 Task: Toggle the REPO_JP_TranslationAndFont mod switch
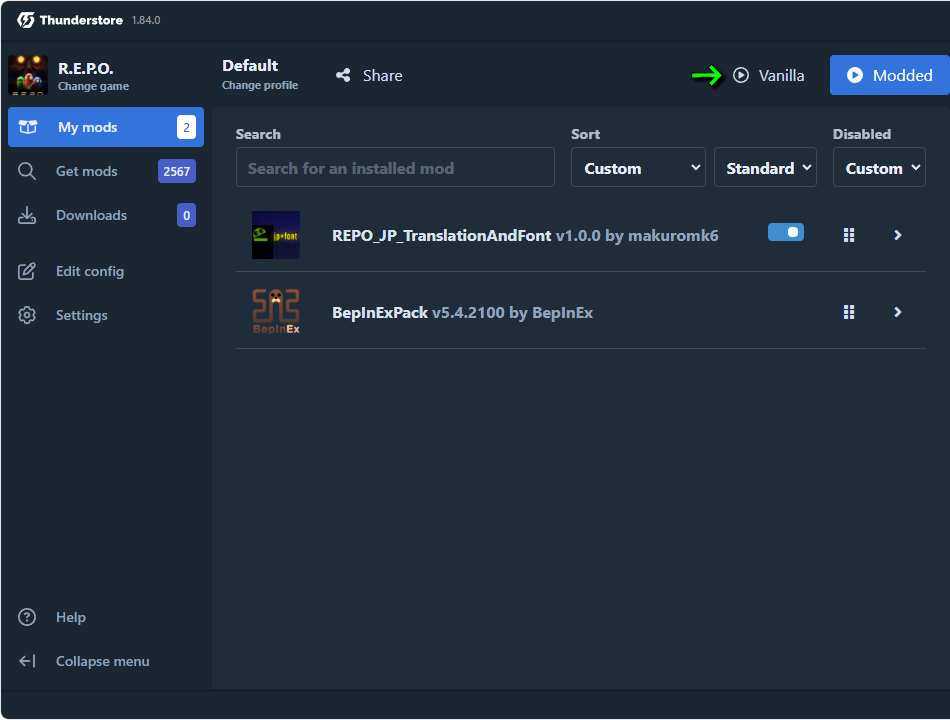click(x=786, y=232)
